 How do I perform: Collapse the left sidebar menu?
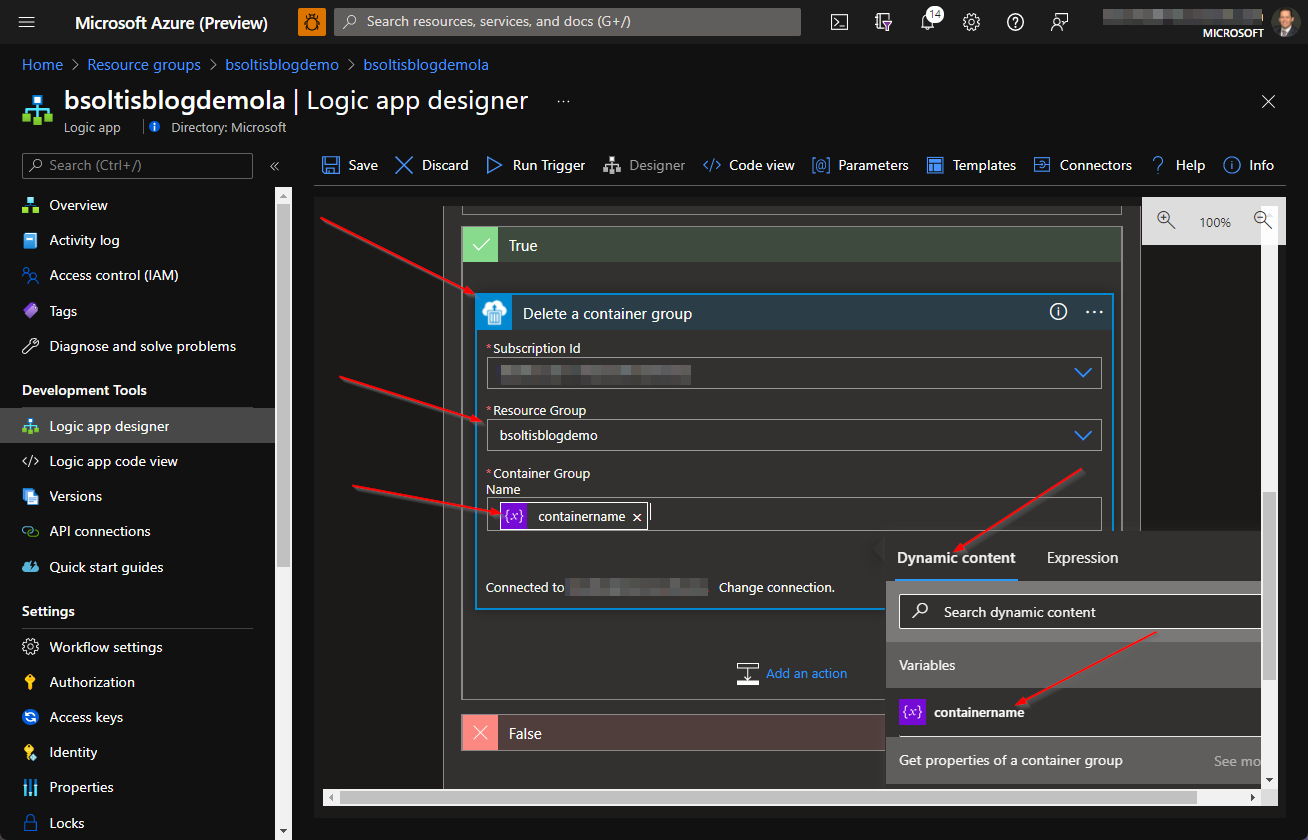(274, 166)
